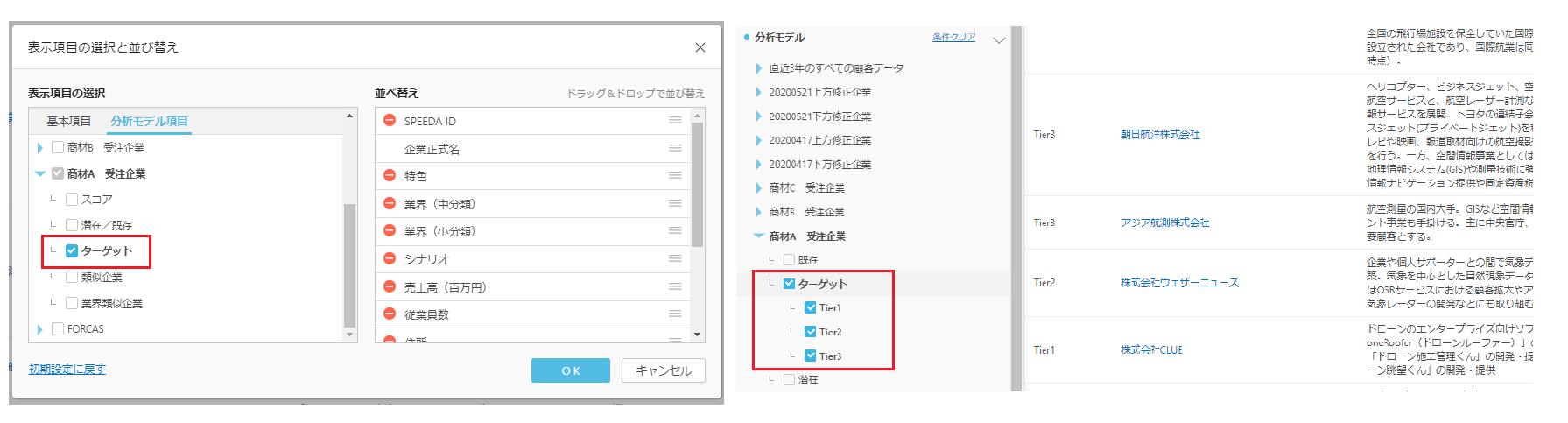1568x423 pixels.
Task: Check the スコア checkbox
Action: tap(72, 200)
